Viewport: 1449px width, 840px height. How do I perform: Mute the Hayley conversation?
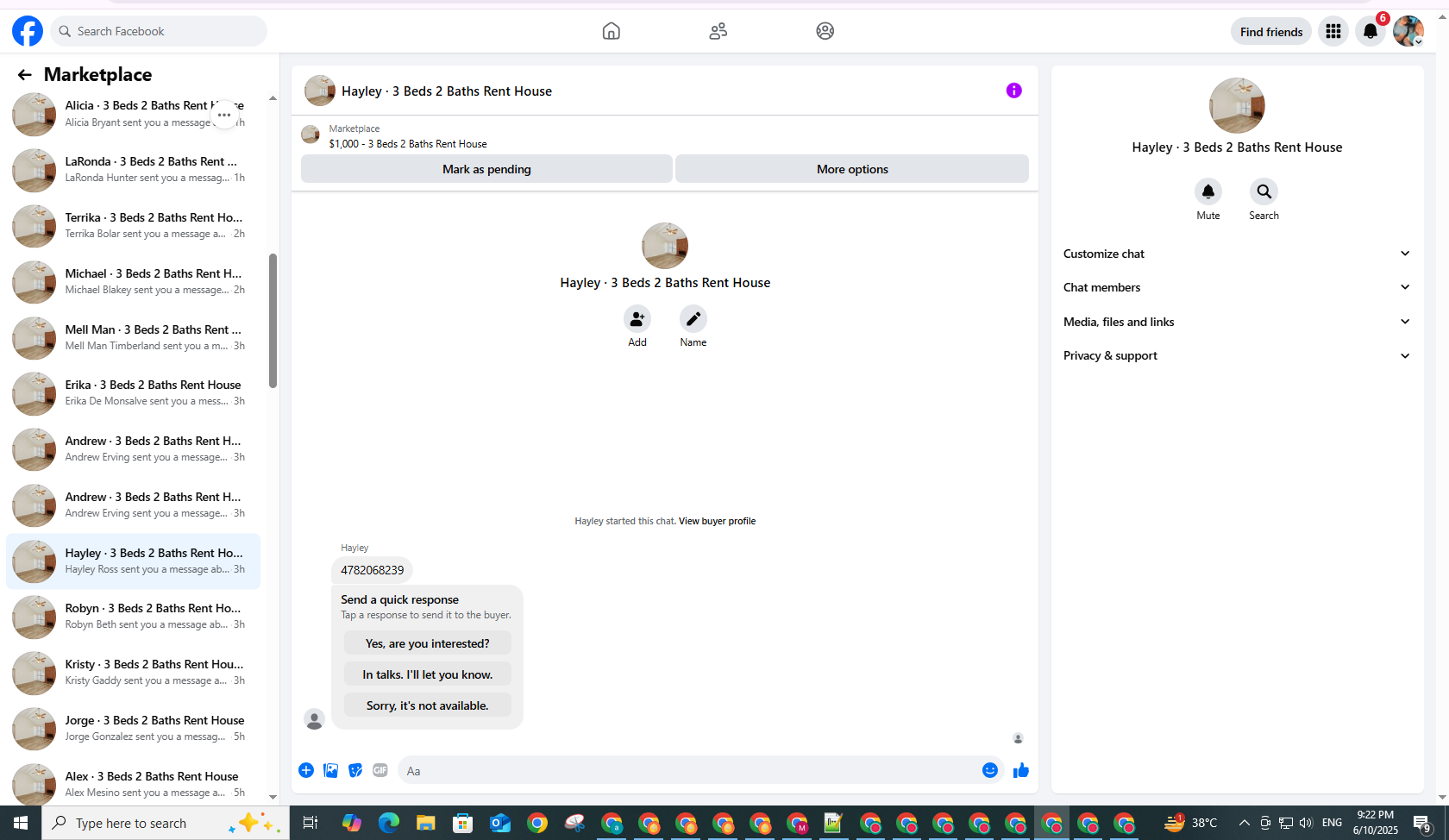point(1207,191)
